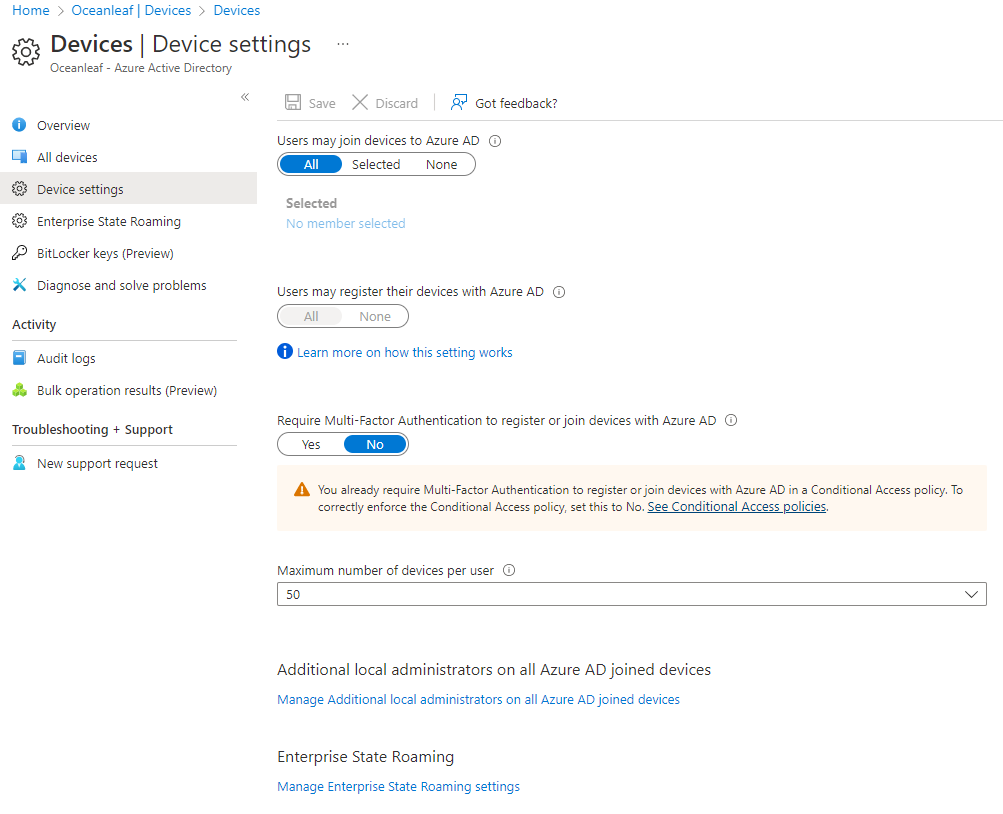Viewport: 1003px width, 814px height.
Task: Go to Oceanleaf | Devices breadcrumb
Action: pos(131,10)
